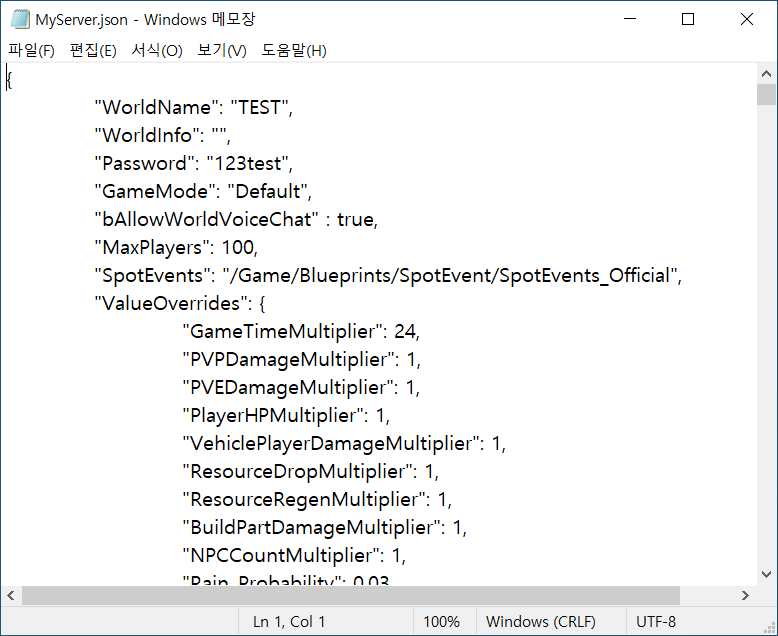Click the vertical scrollbar thumb

click(x=766, y=95)
